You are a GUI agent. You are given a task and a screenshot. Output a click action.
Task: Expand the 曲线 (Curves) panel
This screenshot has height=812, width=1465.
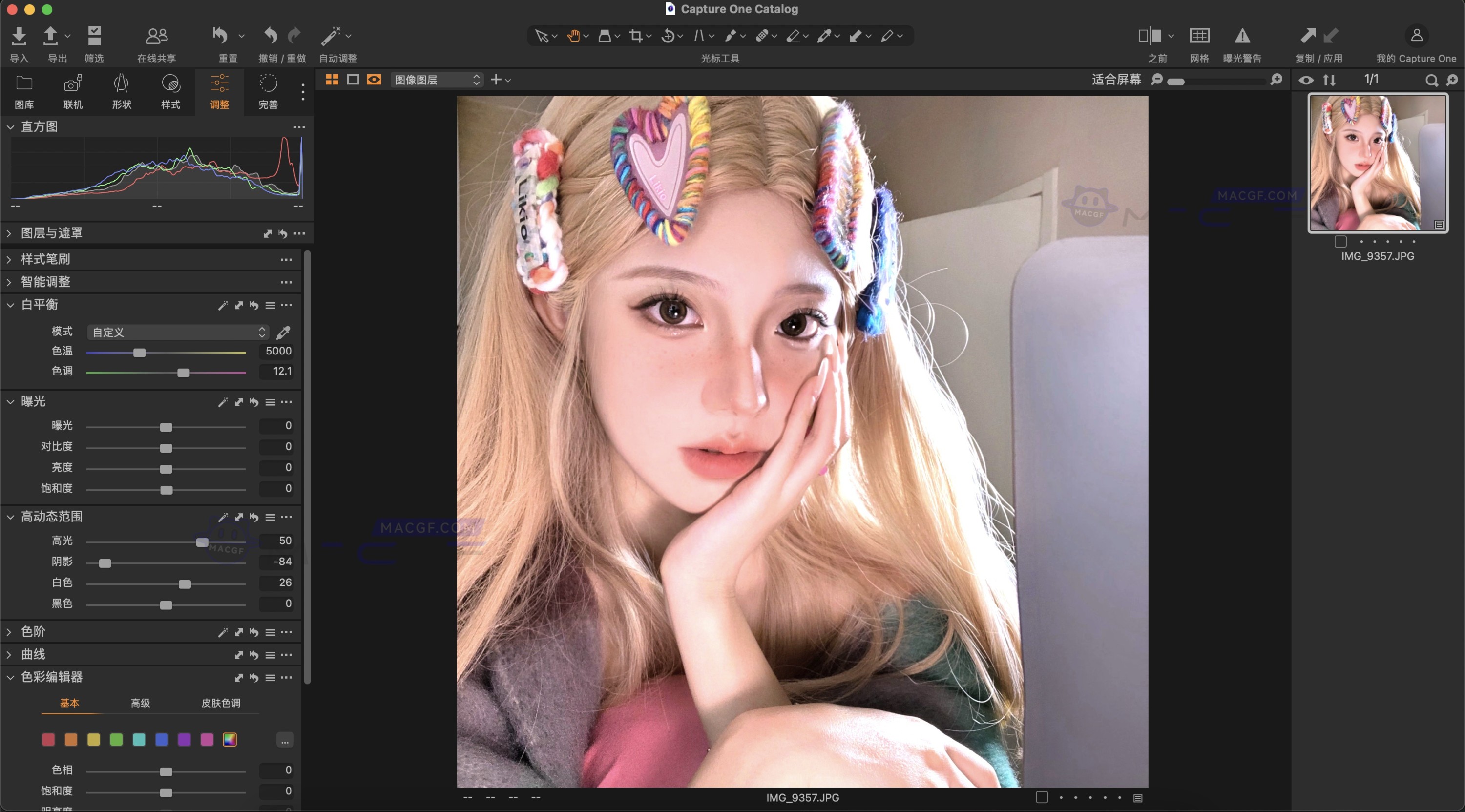33,654
